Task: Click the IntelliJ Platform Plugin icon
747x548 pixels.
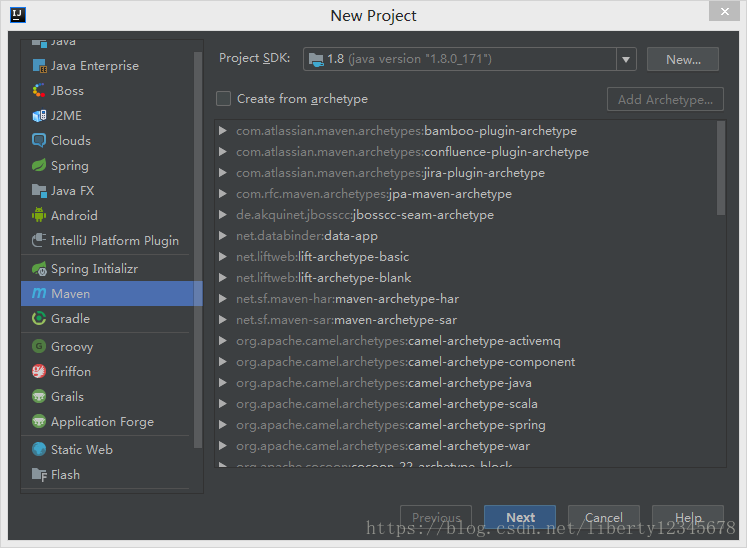Action: (39, 241)
